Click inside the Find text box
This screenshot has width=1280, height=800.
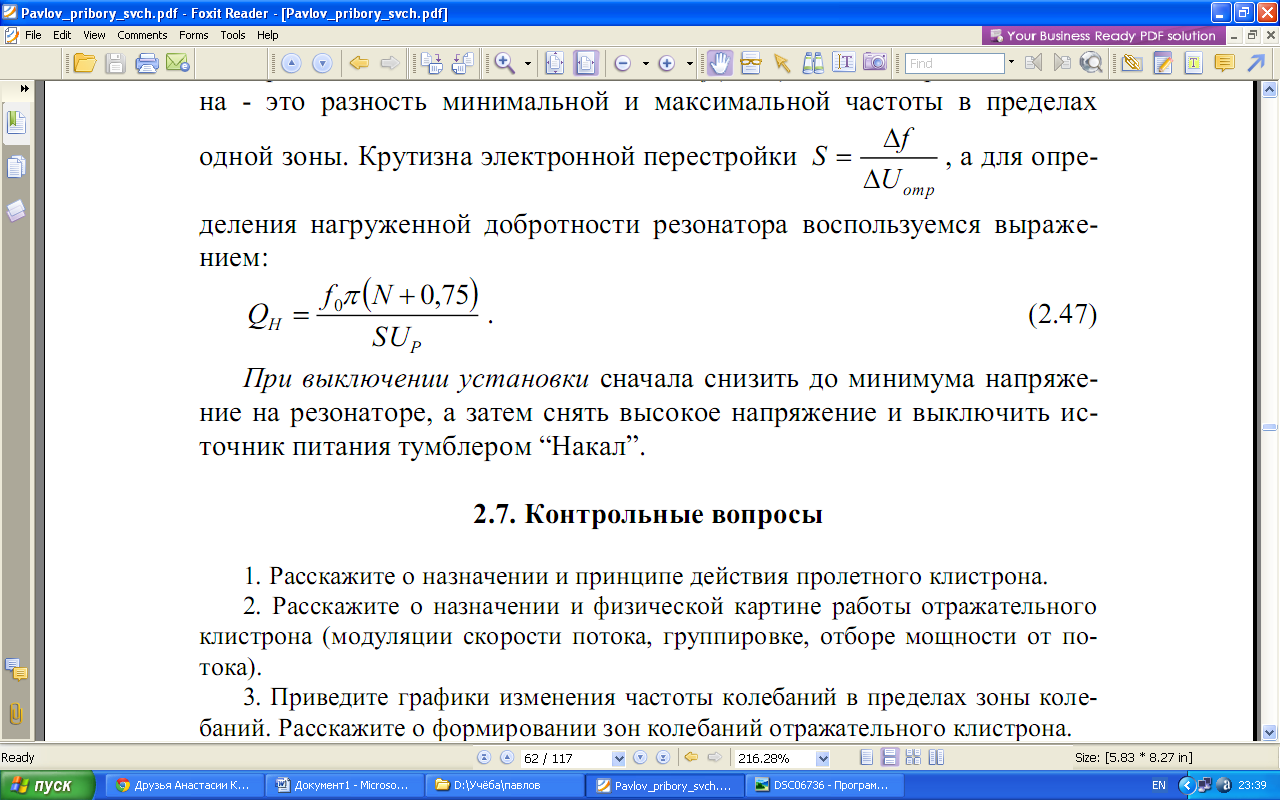coord(955,63)
